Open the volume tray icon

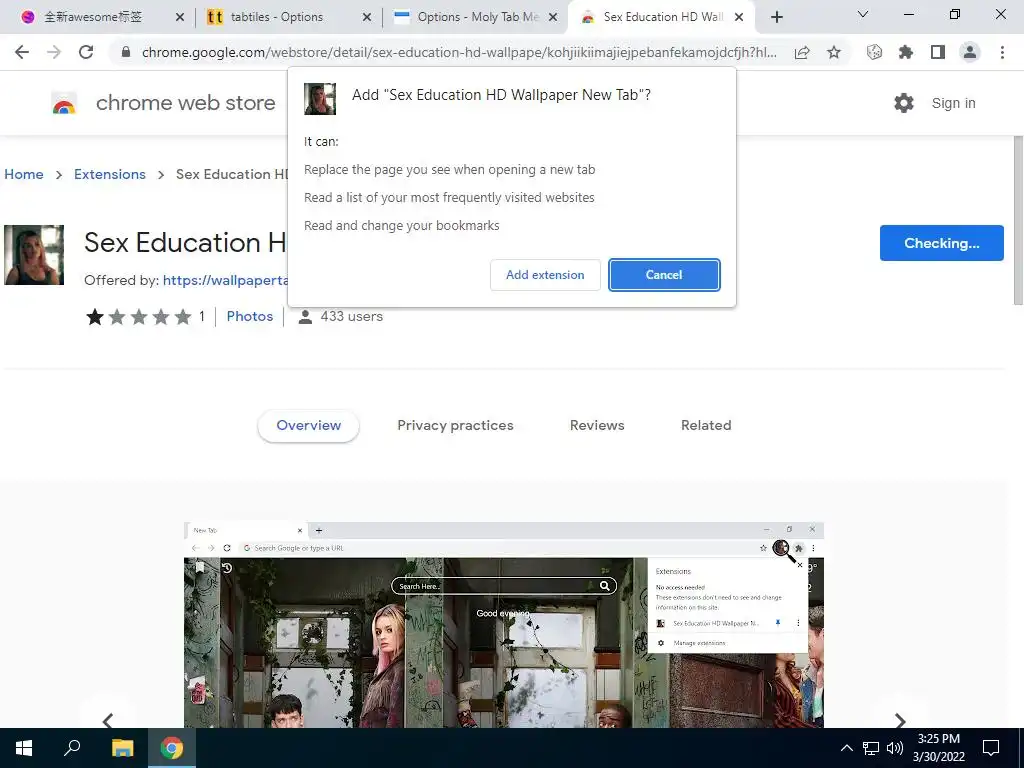[x=895, y=748]
